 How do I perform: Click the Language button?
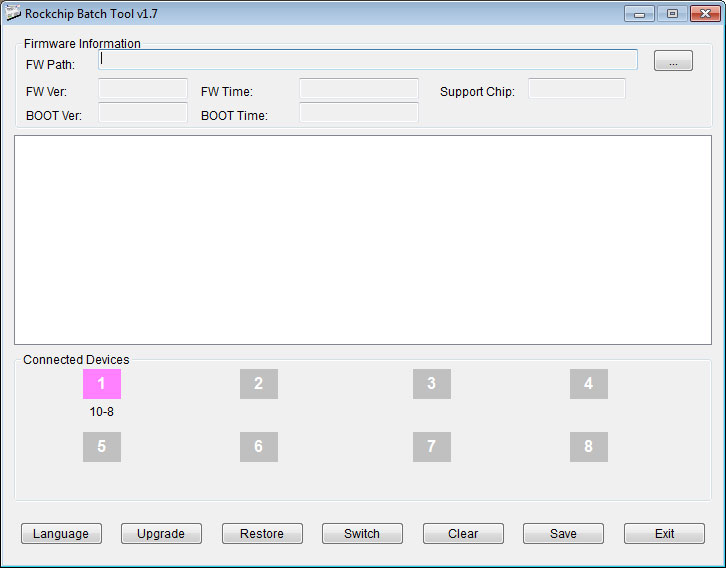61,534
